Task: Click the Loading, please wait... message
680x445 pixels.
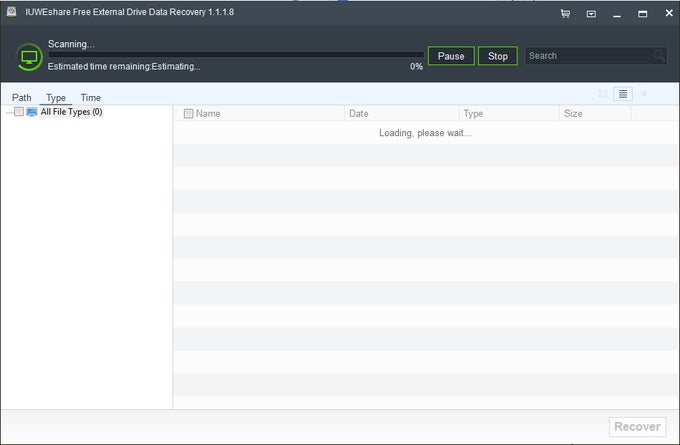Action: 425,133
